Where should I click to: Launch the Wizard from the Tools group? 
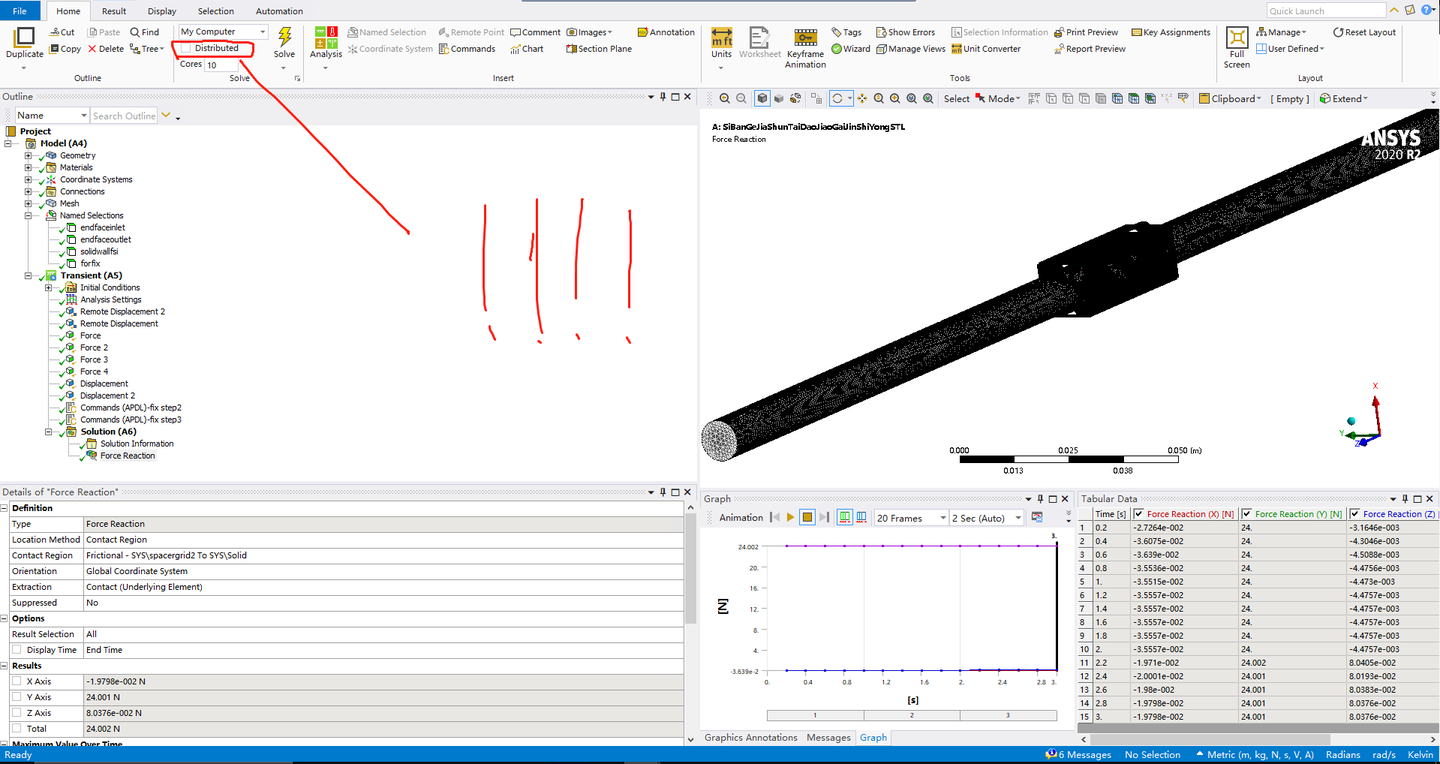point(852,48)
